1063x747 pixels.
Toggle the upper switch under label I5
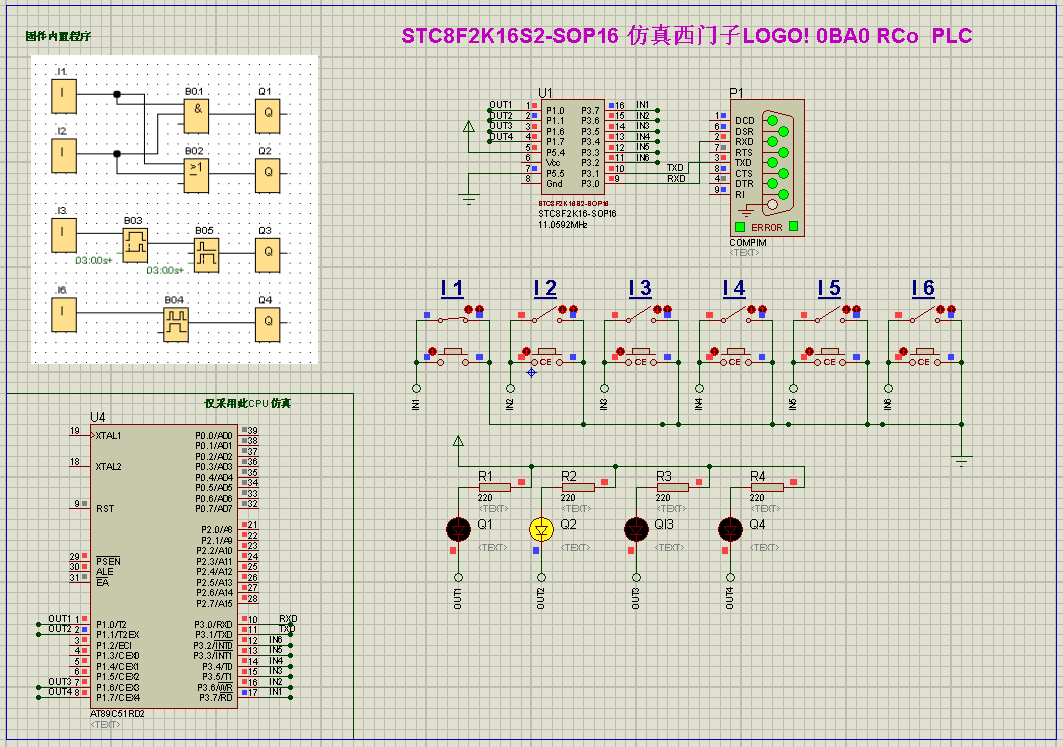click(830, 316)
